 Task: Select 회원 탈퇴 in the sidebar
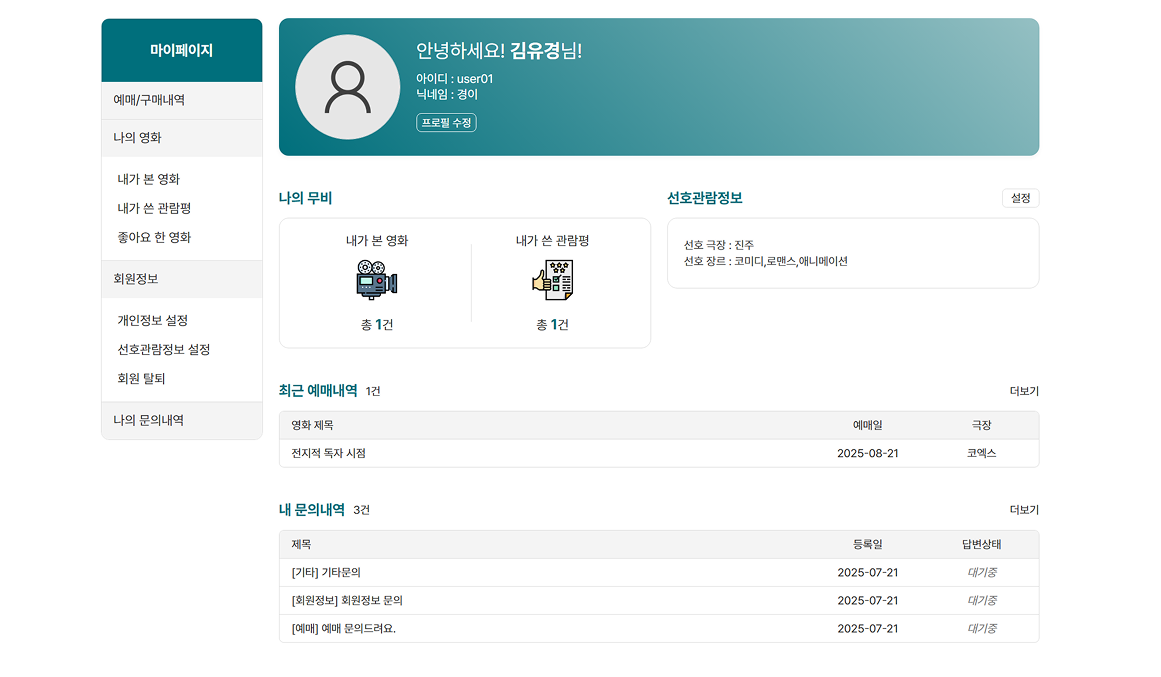click(x=141, y=379)
